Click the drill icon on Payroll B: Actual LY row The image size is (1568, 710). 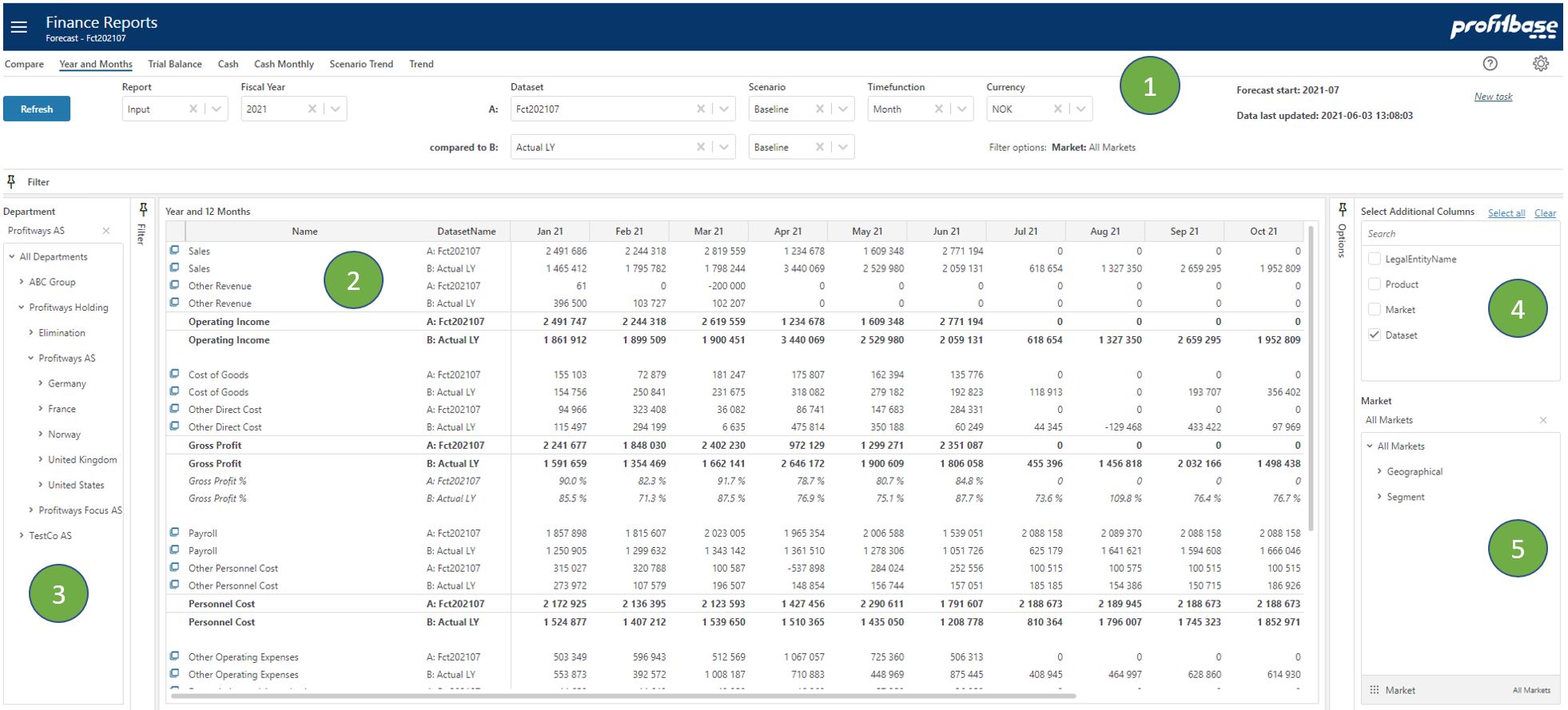click(x=174, y=549)
